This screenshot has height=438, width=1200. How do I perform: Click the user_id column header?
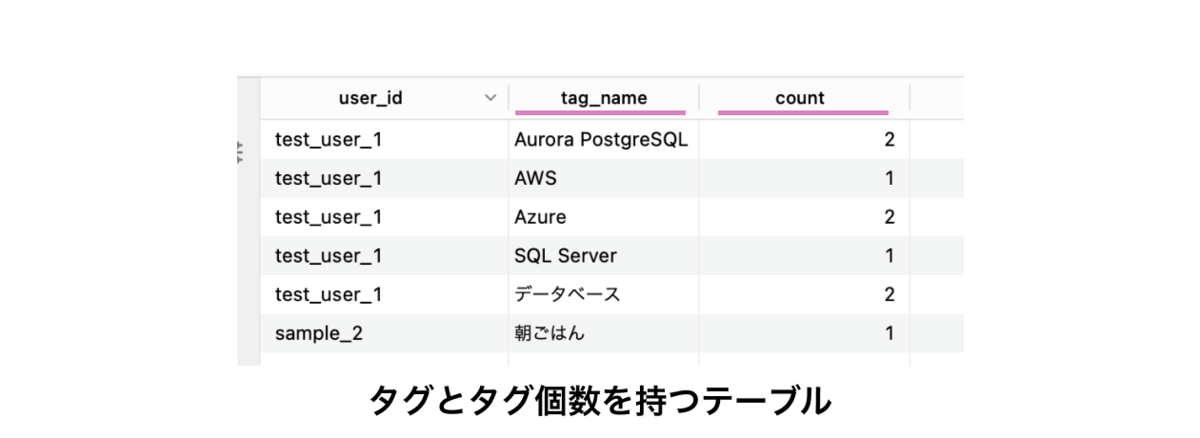pos(385,98)
